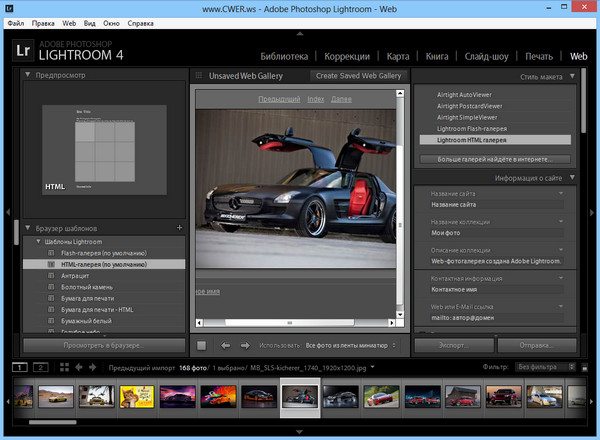This screenshot has height=440, width=600.
Task: Open the Окно menu
Action: point(111,23)
